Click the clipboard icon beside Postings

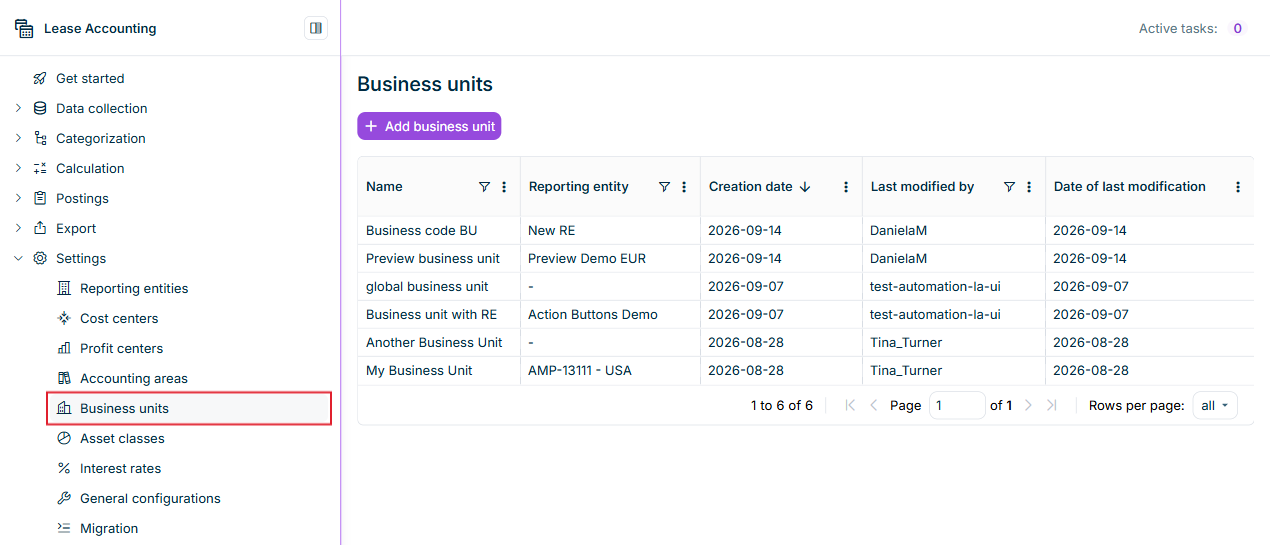click(x=40, y=198)
